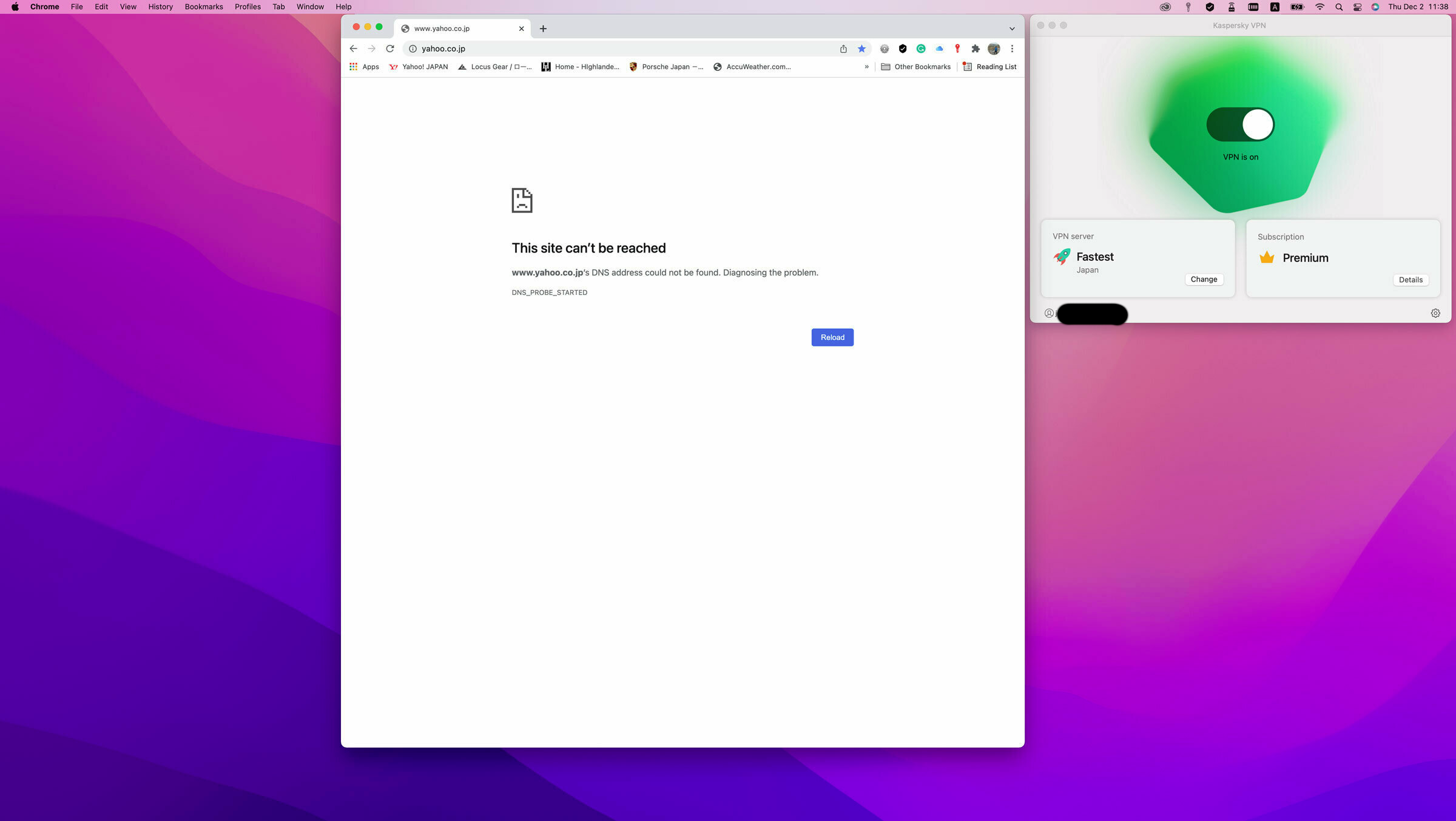Click the Grammarly extension icon
Viewport: 1456px width, 821px height.
click(x=921, y=49)
